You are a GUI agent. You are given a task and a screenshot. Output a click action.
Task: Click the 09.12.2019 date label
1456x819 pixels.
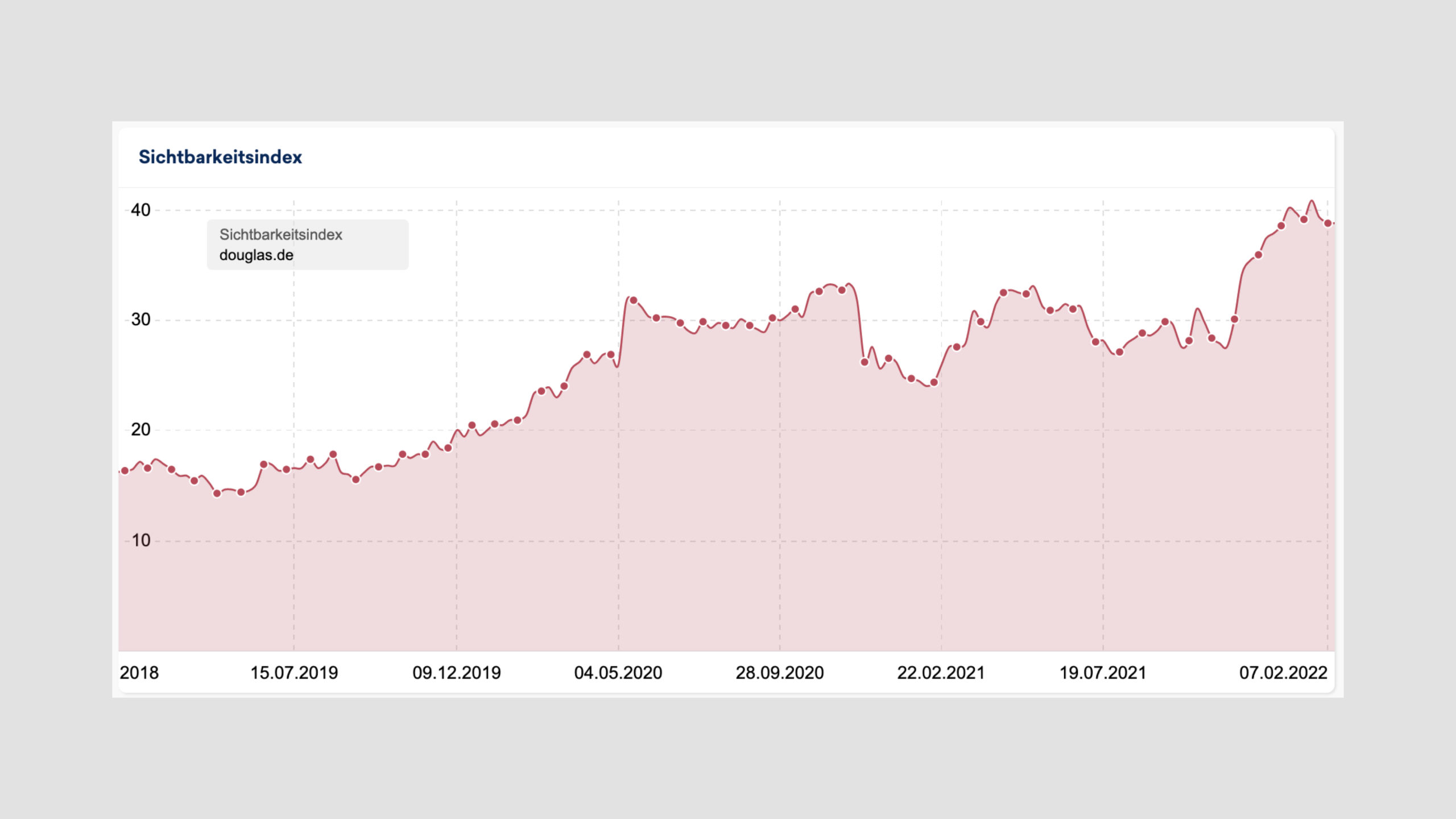[x=456, y=673]
